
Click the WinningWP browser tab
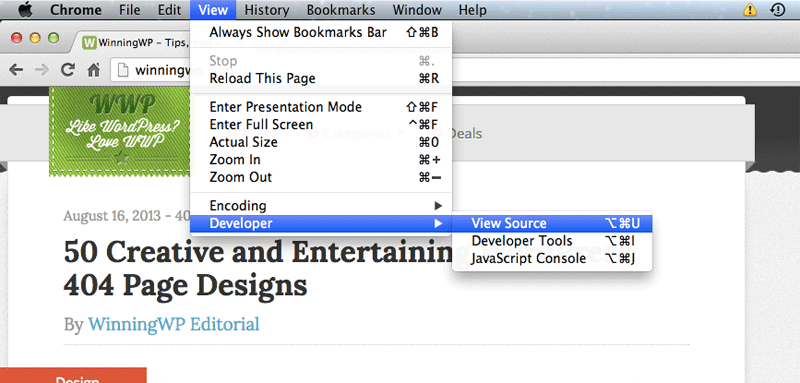pyautogui.click(x=134, y=42)
